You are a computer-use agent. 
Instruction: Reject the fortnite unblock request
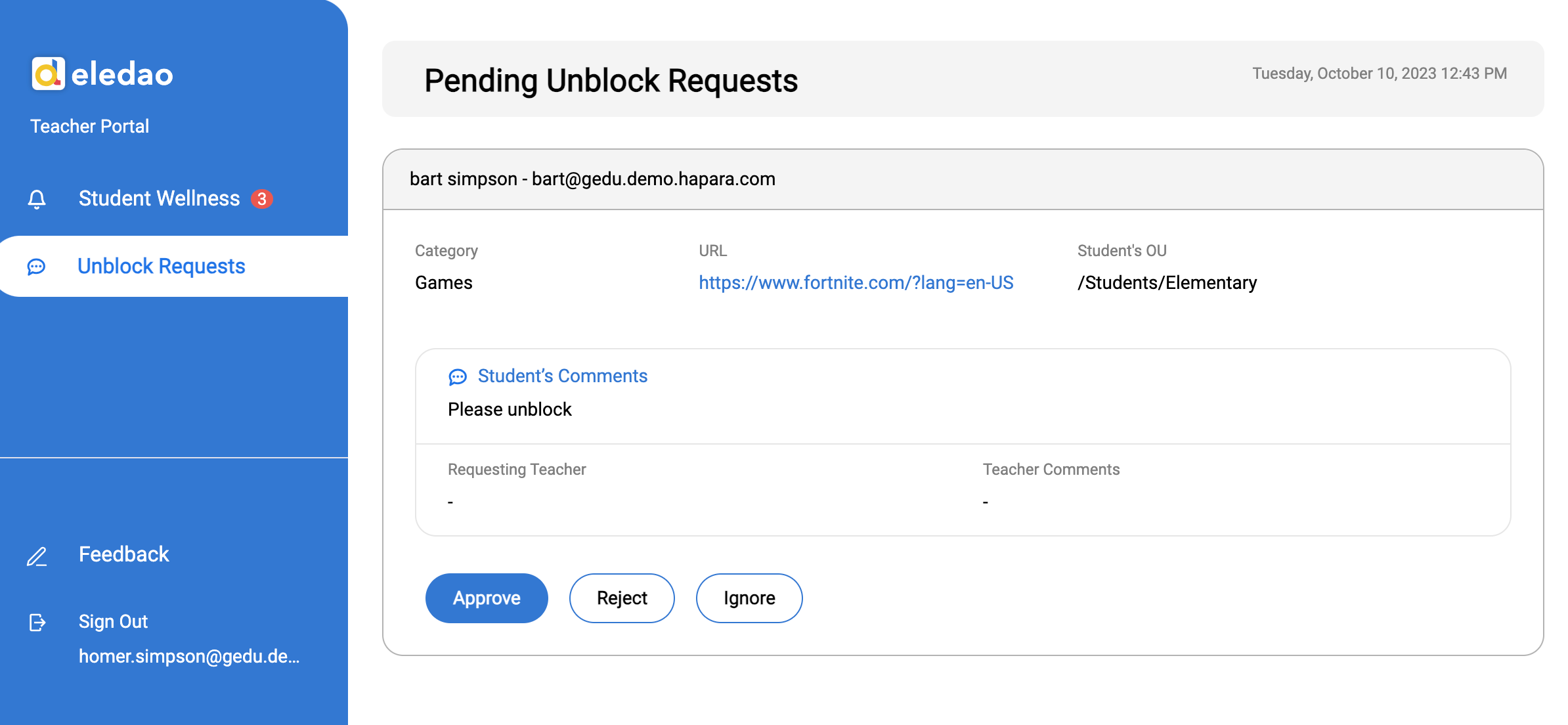[622, 598]
